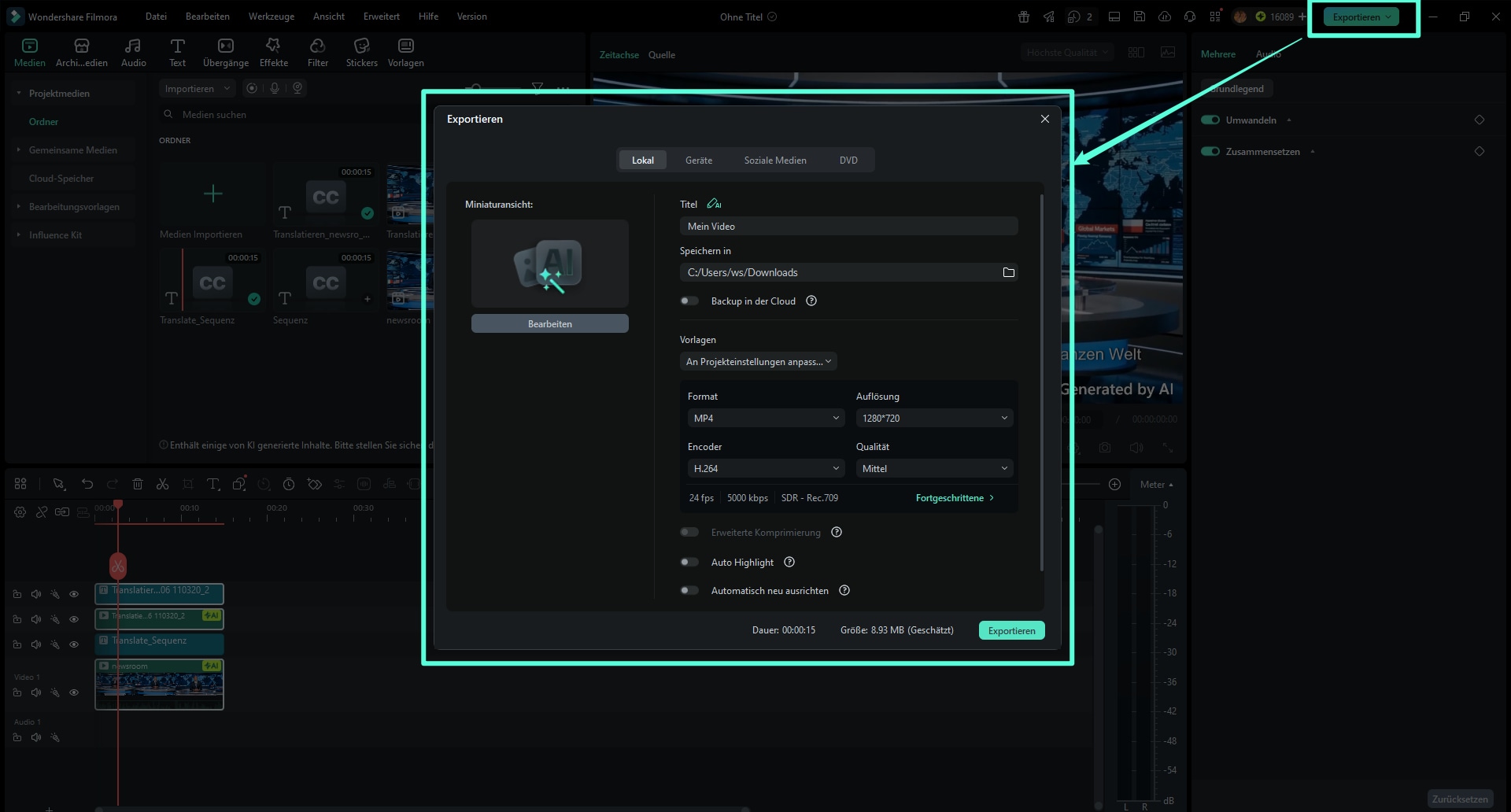Open the MP4 format dropdown
1511x812 pixels.
point(766,418)
